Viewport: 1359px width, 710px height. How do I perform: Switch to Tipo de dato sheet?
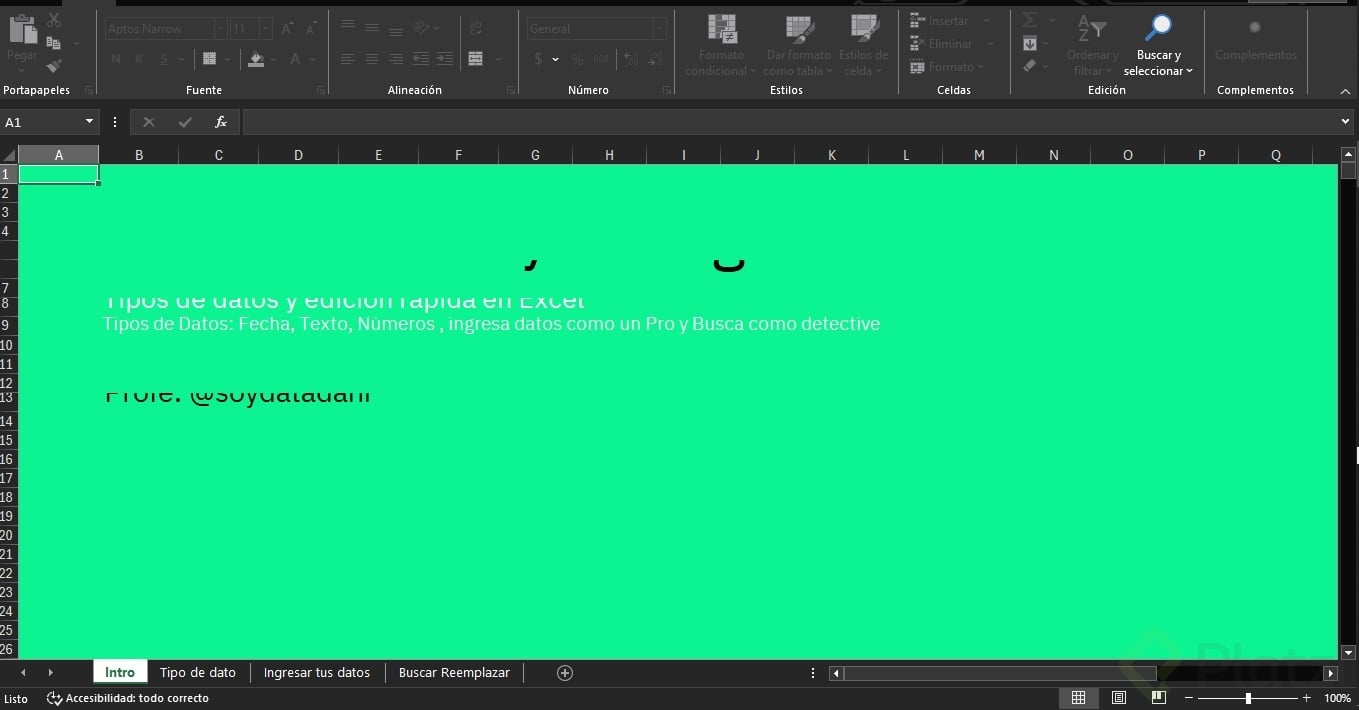(x=198, y=673)
